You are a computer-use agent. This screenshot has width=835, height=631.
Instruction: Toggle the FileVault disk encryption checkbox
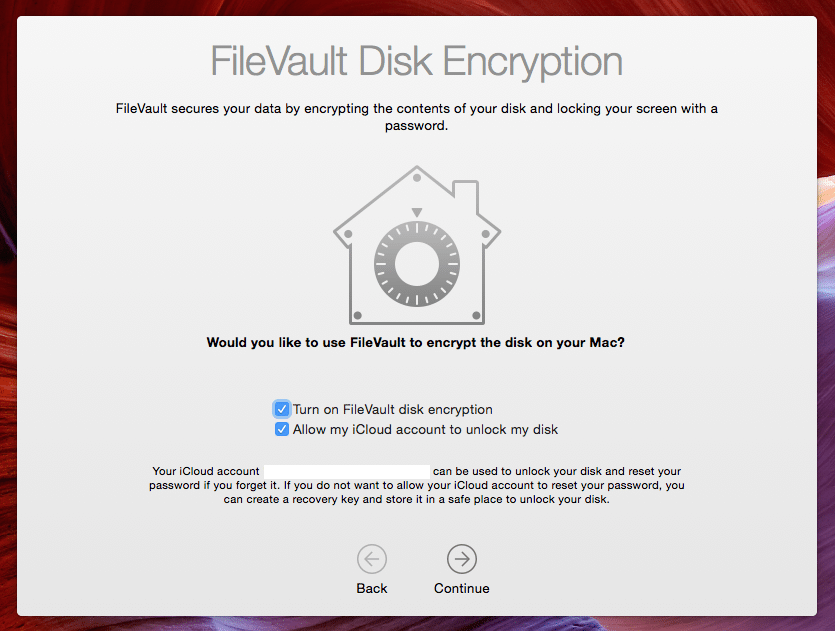pos(281,409)
